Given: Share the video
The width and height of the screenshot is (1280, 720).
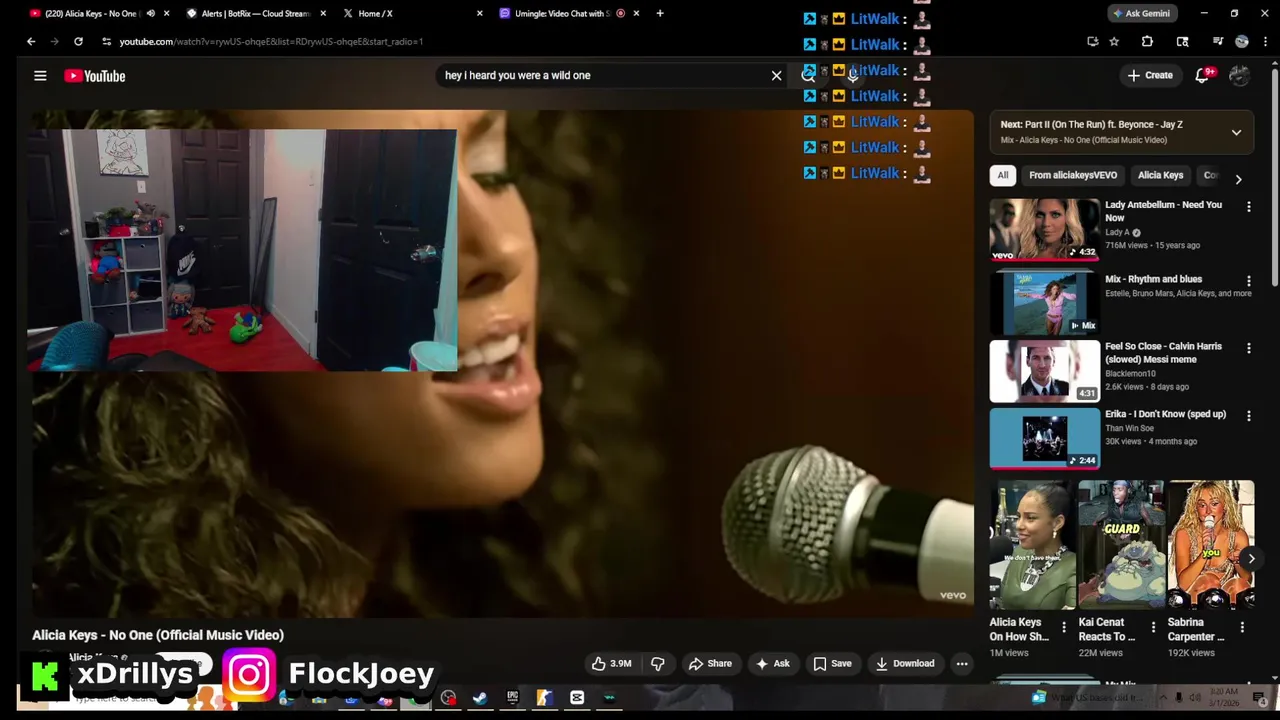Looking at the screenshot, I should point(710,663).
